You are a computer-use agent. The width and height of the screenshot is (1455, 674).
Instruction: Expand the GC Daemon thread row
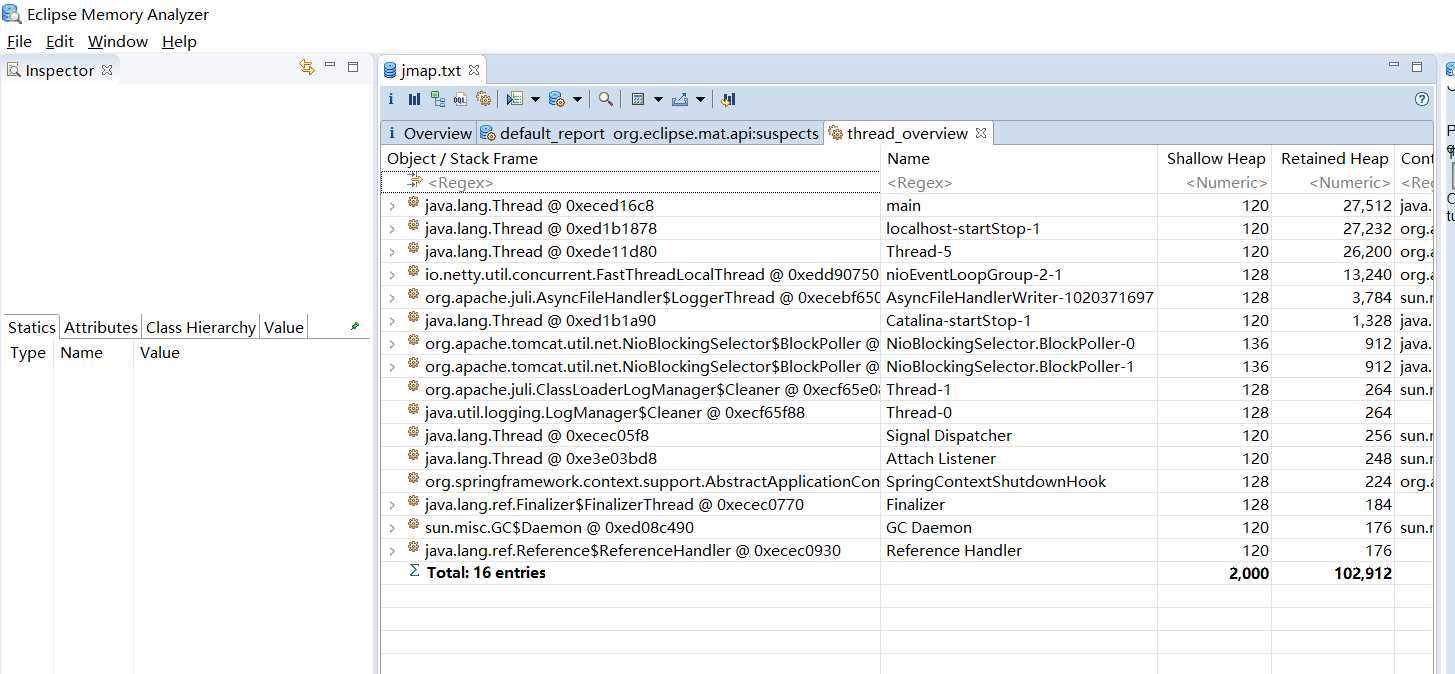coord(392,528)
